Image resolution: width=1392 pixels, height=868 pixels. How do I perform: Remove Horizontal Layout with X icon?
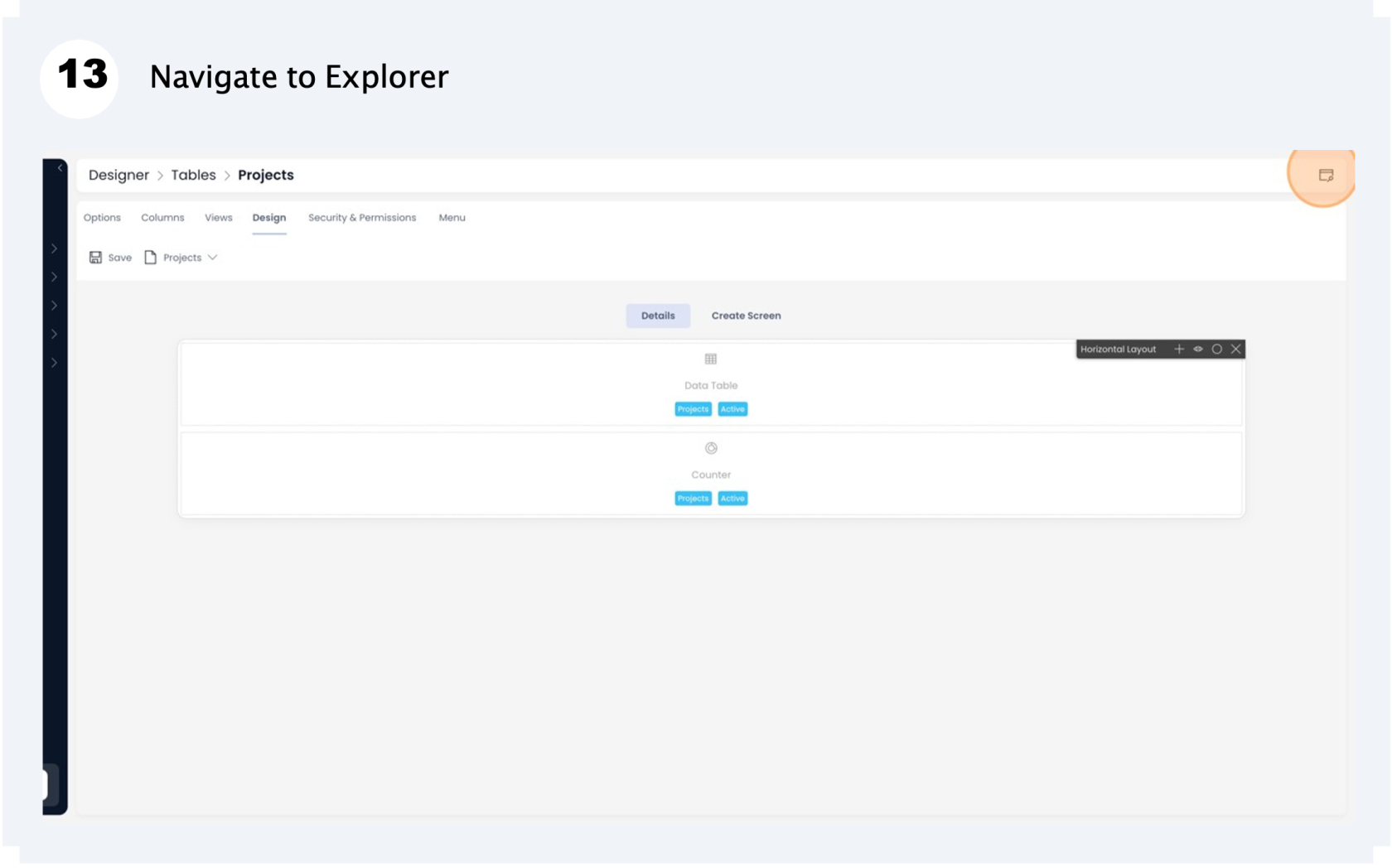(x=1236, y=349)
